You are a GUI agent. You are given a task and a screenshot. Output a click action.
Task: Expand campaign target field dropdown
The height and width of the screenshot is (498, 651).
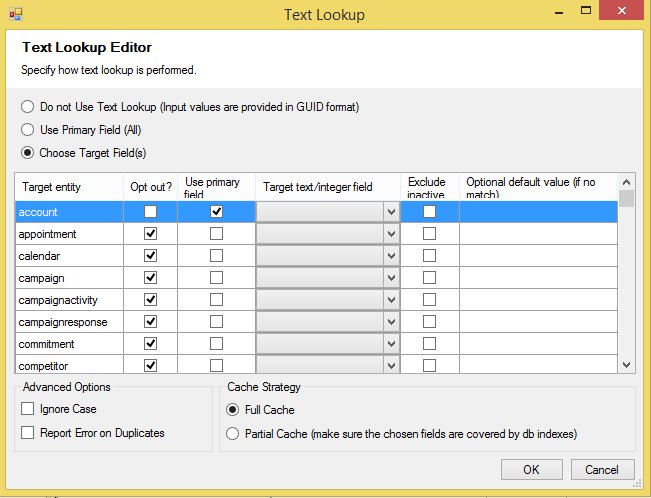click(x=391, y=278)
